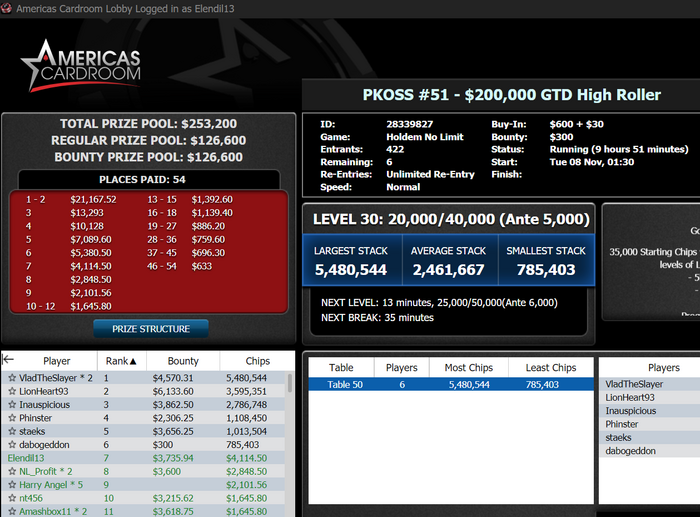Click the Players header in table seat list

[663, 367]
